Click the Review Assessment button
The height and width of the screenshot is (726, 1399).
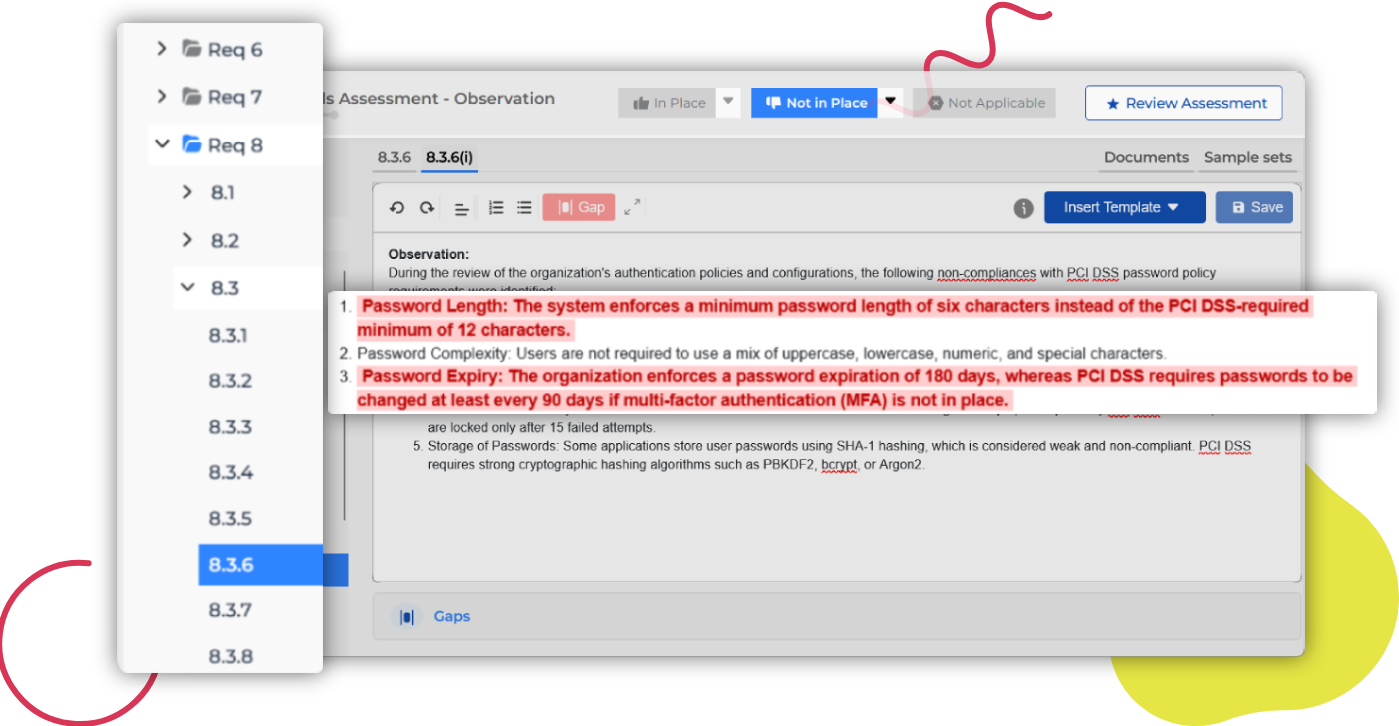(1184, 103)
